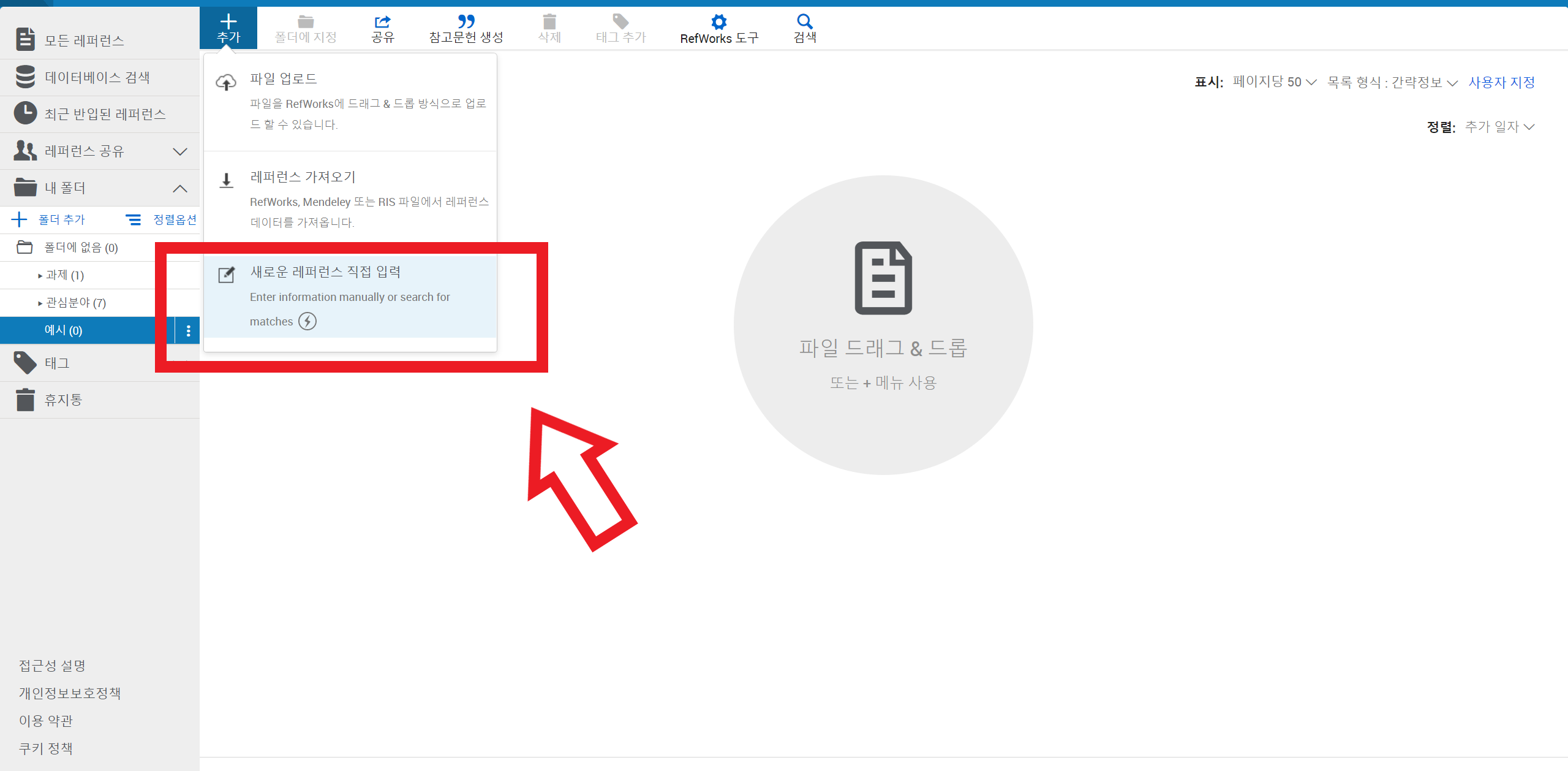Screen dimensions: 1568x771
Task: Open 정렬 추가 일자 dropdown
Action: tap(1499, 127)
